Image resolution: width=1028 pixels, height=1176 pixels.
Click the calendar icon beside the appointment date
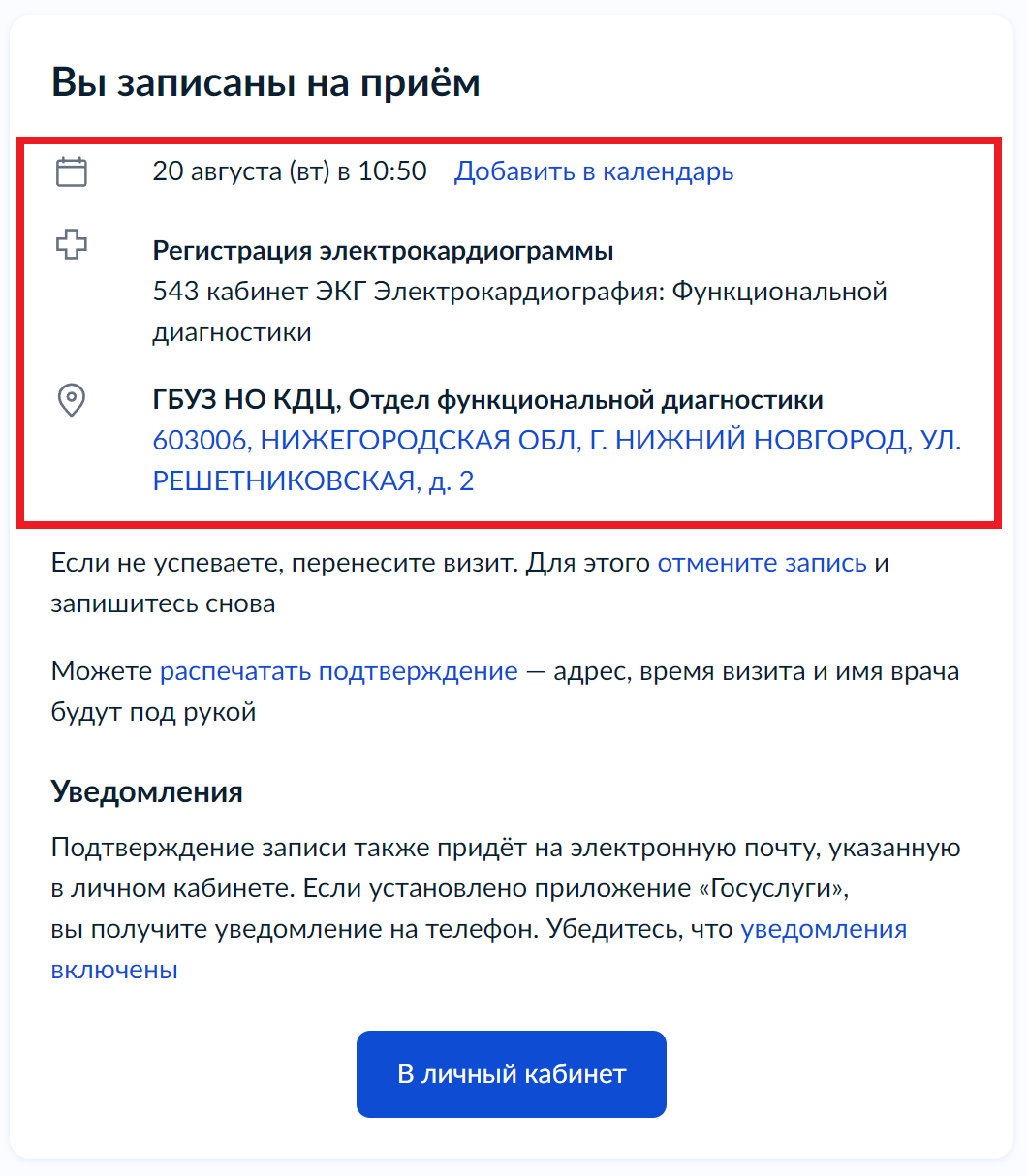point(72,172)
